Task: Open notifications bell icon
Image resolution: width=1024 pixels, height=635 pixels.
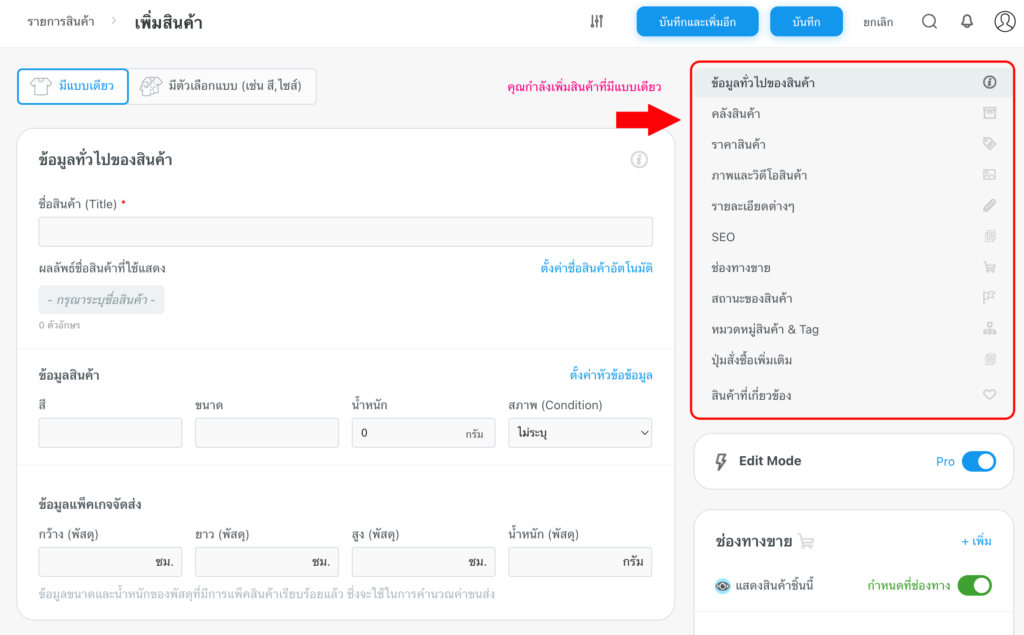Action: (966, 21)
